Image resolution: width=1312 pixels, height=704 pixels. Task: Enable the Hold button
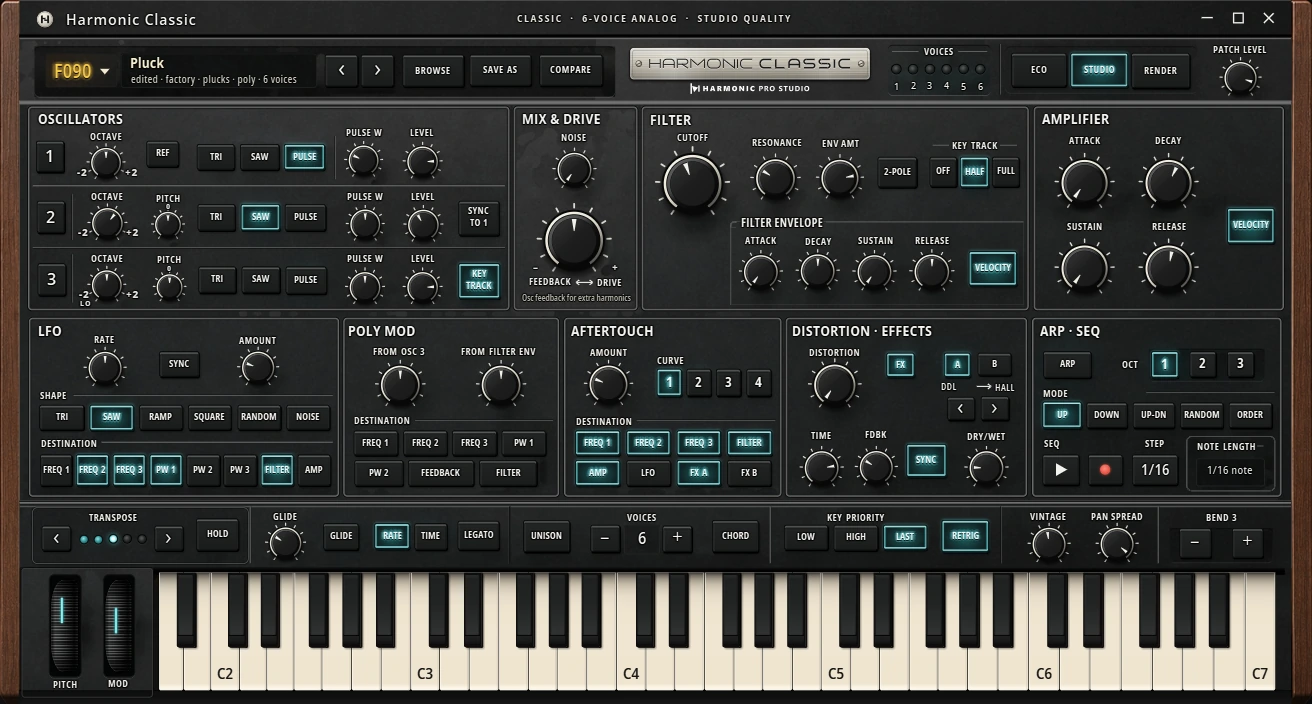pyautogui.click(x=217, y=535)
